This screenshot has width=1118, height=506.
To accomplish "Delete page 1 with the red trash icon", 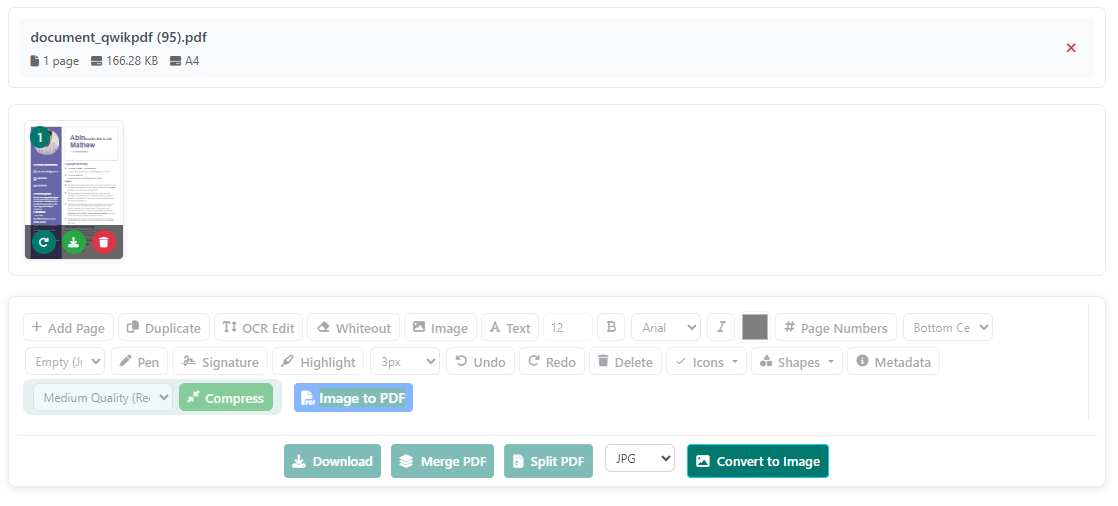I will tap(104, 242).
